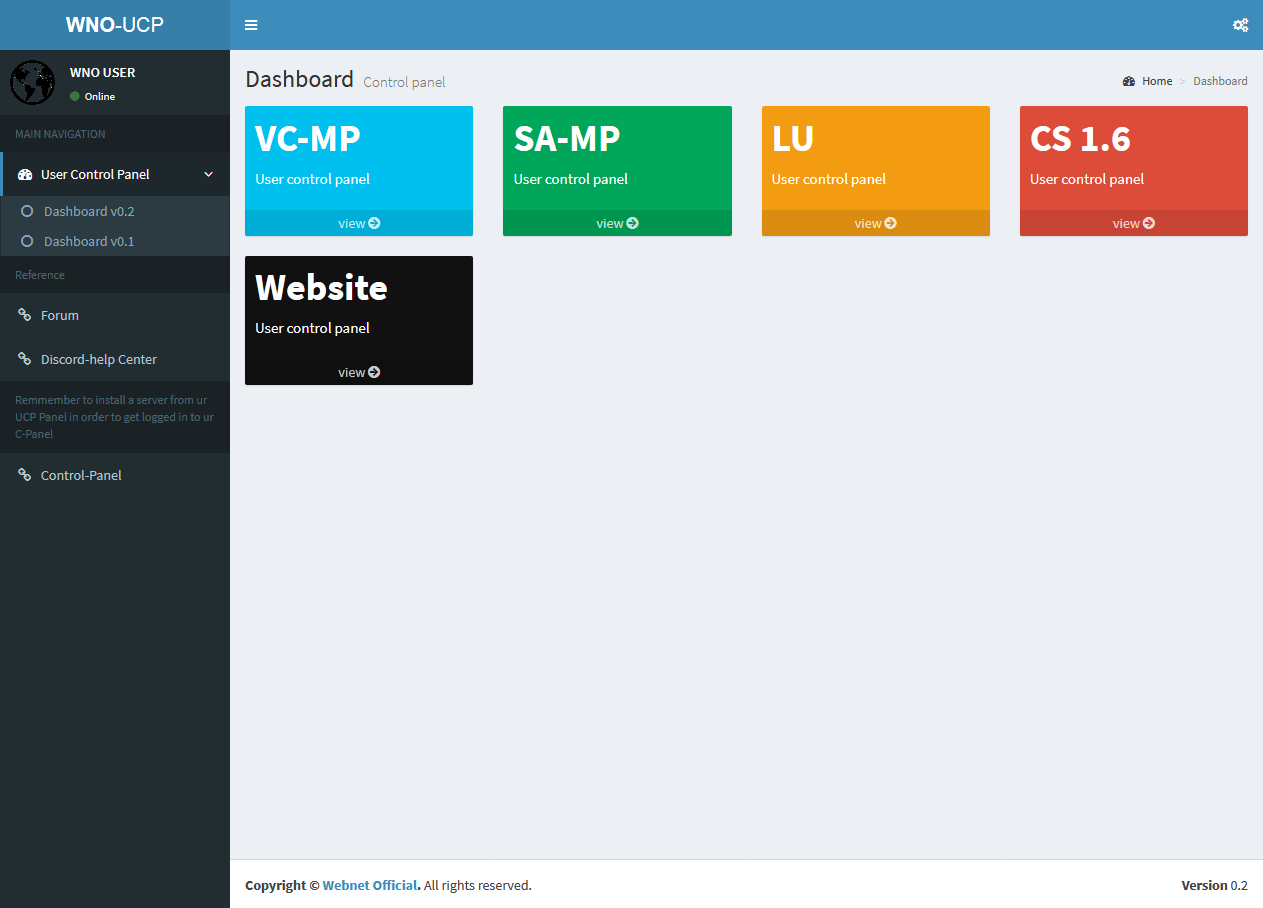Click the Version 0.2 footer text
This screenshot has height=908, width=1263.
point(1215,885)
